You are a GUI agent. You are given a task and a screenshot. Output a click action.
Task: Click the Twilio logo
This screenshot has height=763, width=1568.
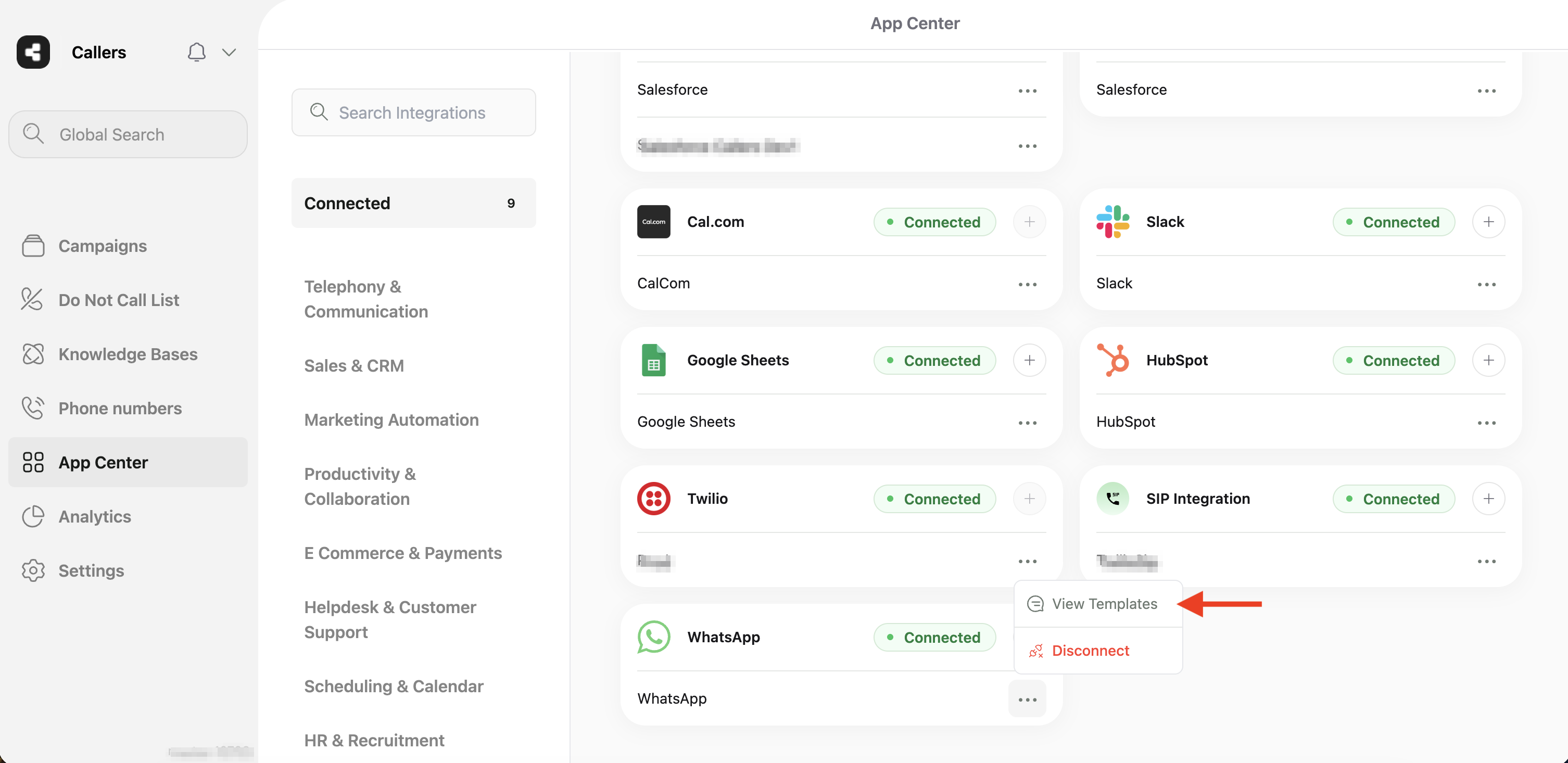click(x=654, y=498)
